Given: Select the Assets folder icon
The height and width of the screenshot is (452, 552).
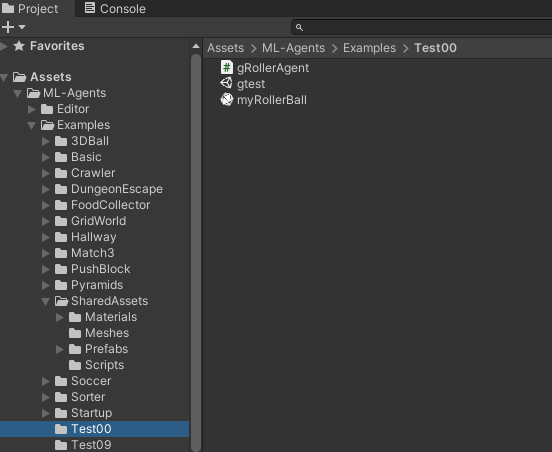Looking at the screenshot, I should (19, 77).
